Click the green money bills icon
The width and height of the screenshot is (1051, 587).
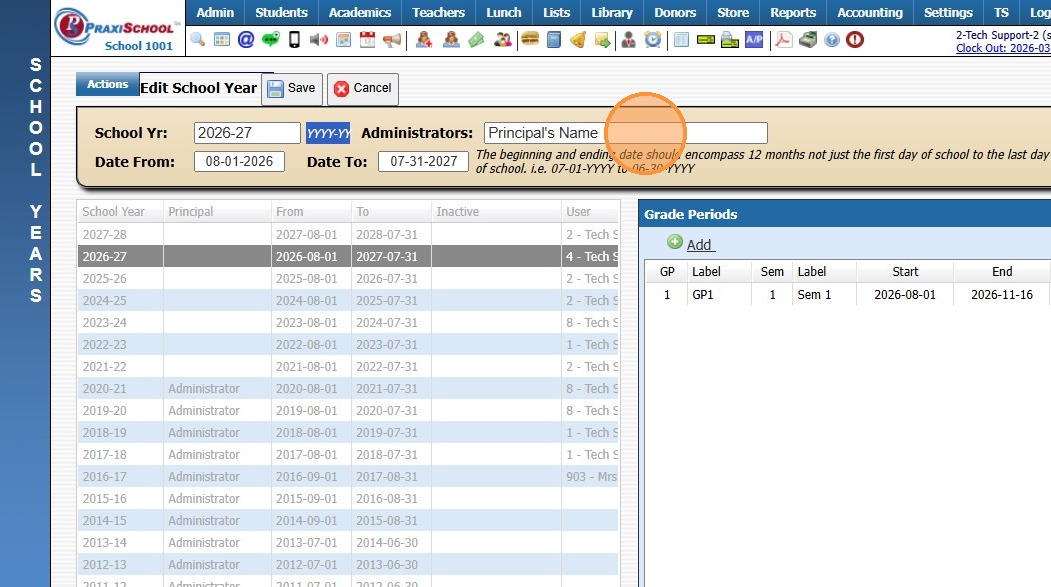coord(476,40)
